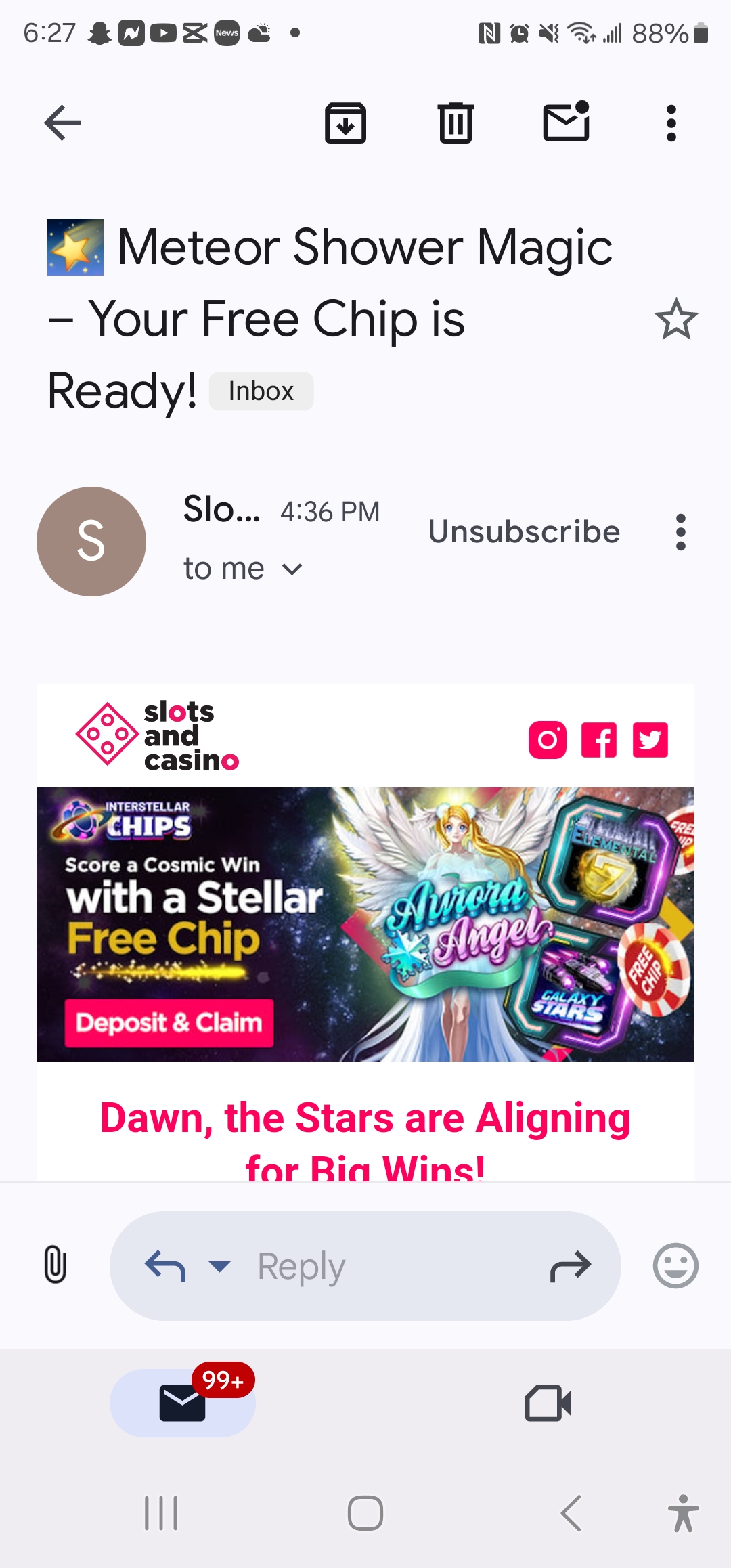Unsubscribe from this sender
Viewport: 731px width, 1568px height.
coord(525,531)
